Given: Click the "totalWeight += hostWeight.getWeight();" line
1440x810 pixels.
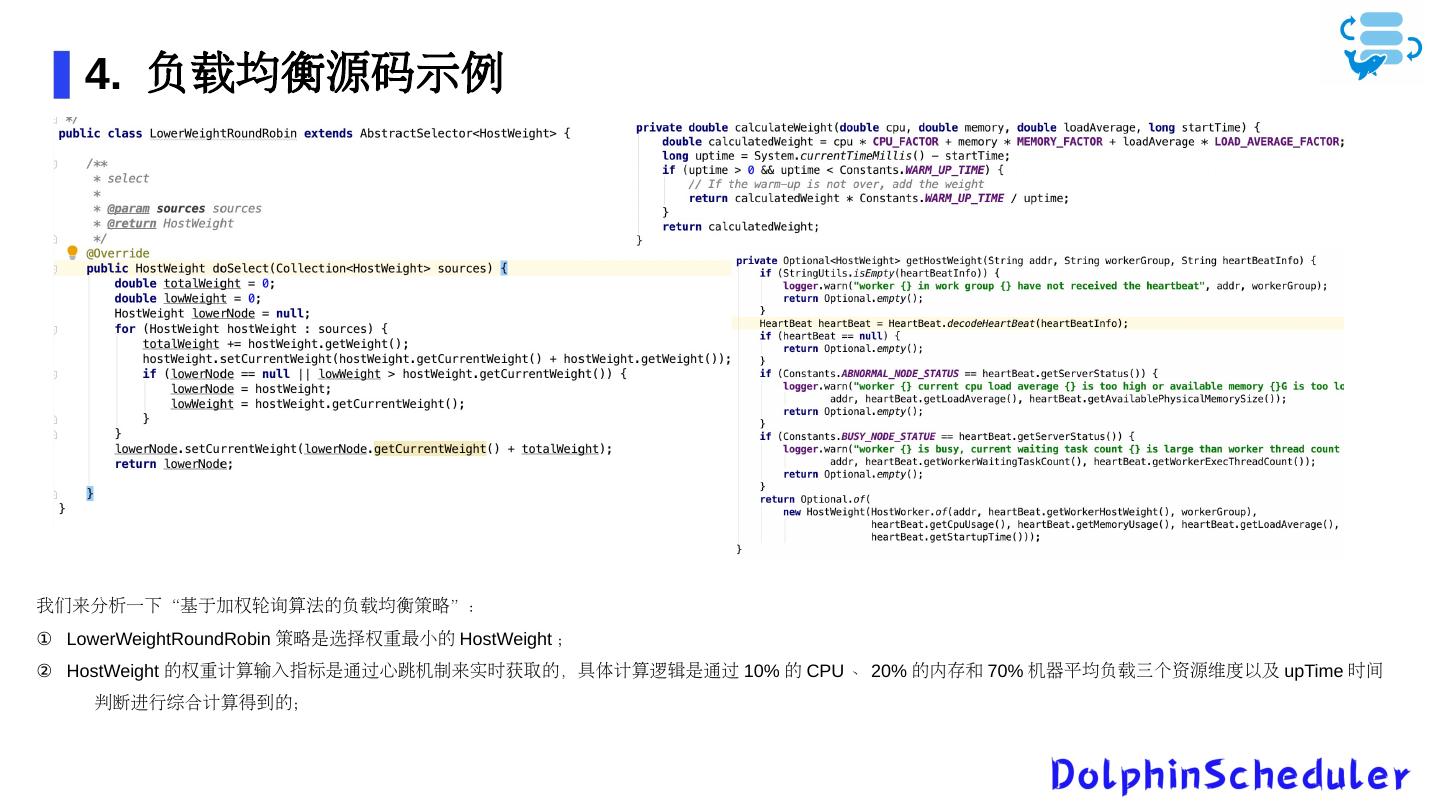Looking at the screenshot, I should point(276,343).
